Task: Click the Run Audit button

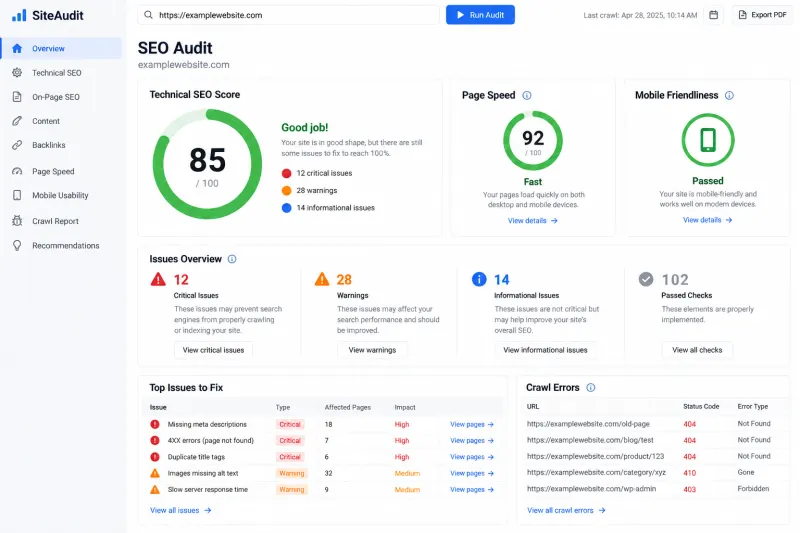Action: point(480,15)
